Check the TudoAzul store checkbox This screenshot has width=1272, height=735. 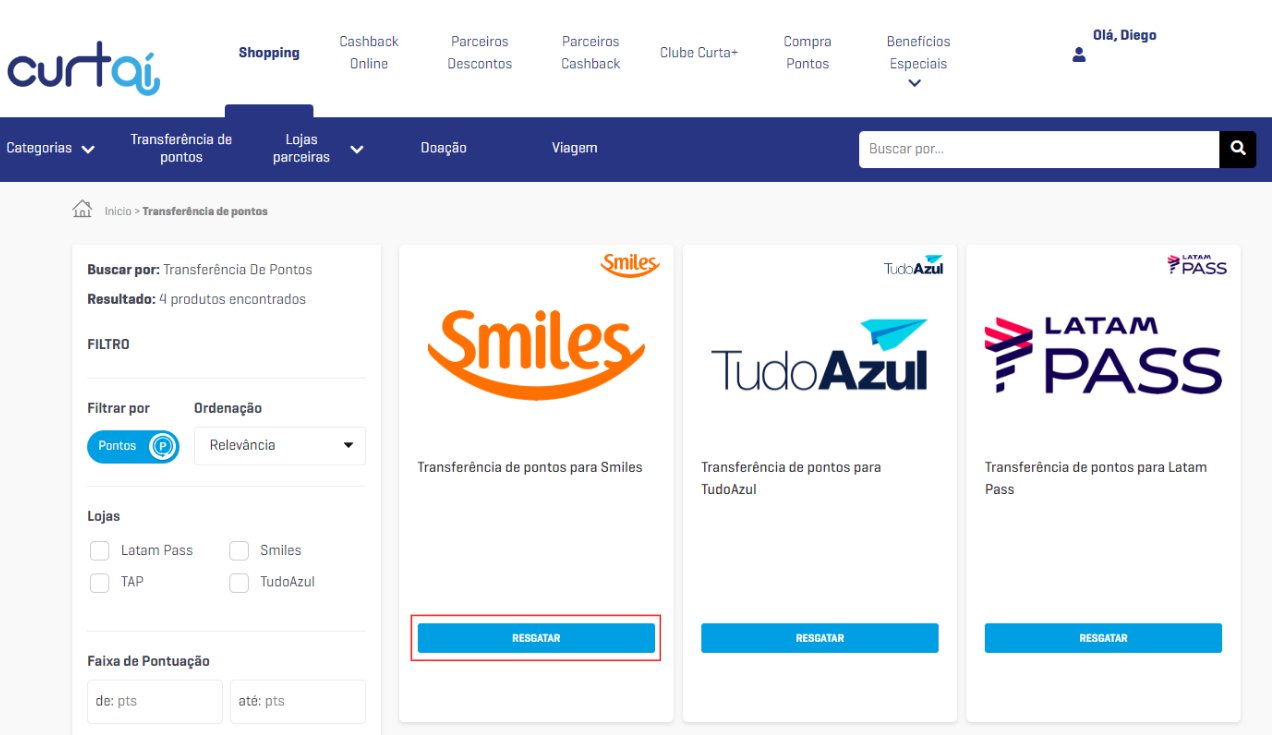(x=239, y=582)
